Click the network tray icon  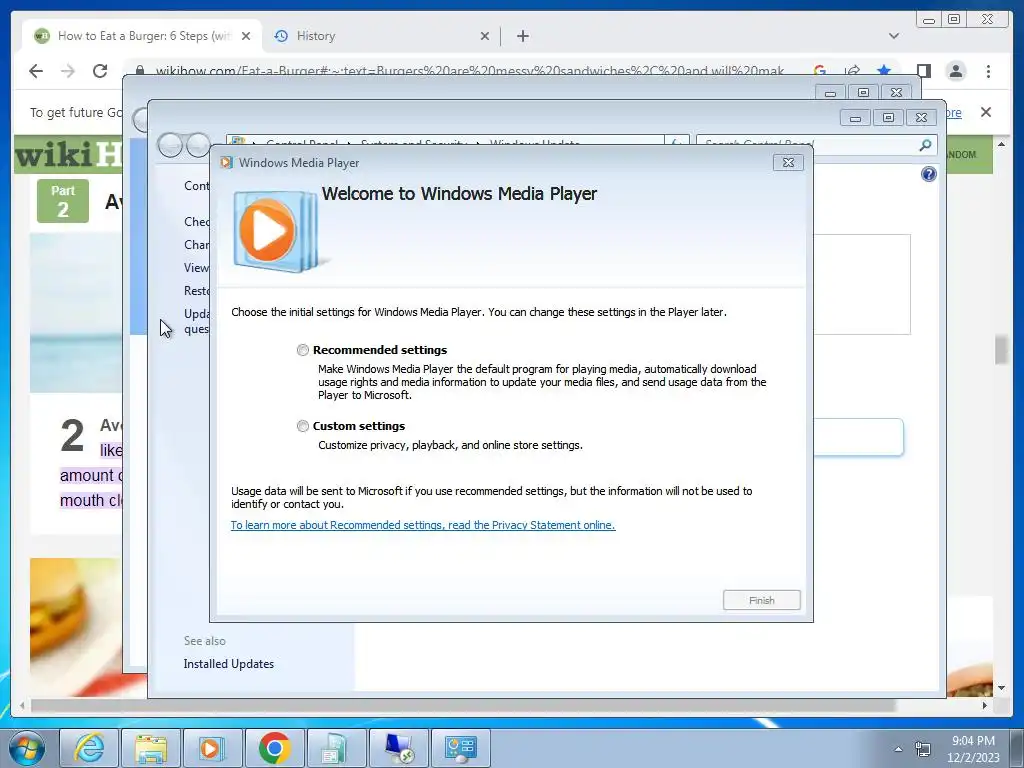[x=922, y=749]
